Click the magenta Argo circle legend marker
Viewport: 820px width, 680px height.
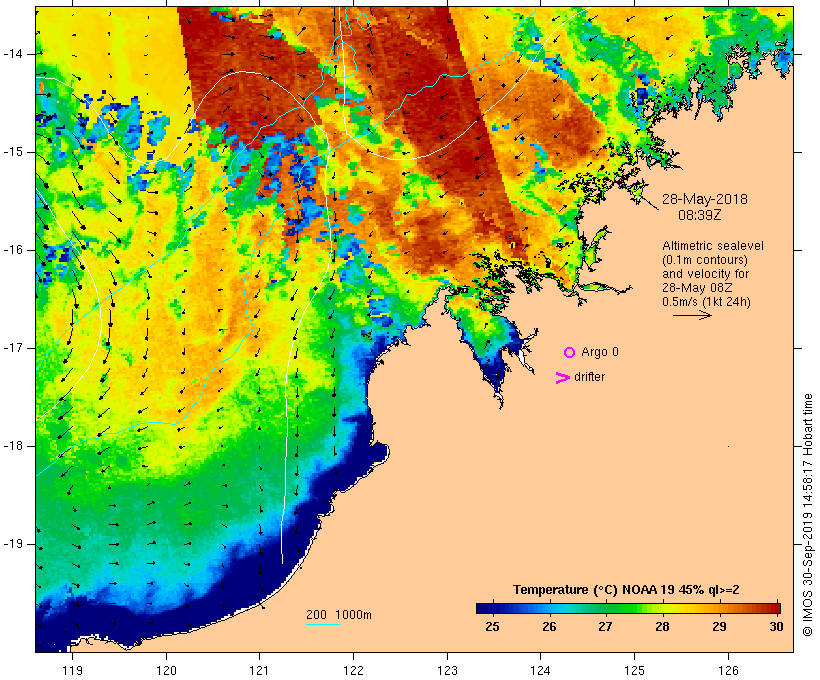coord(570,353)
